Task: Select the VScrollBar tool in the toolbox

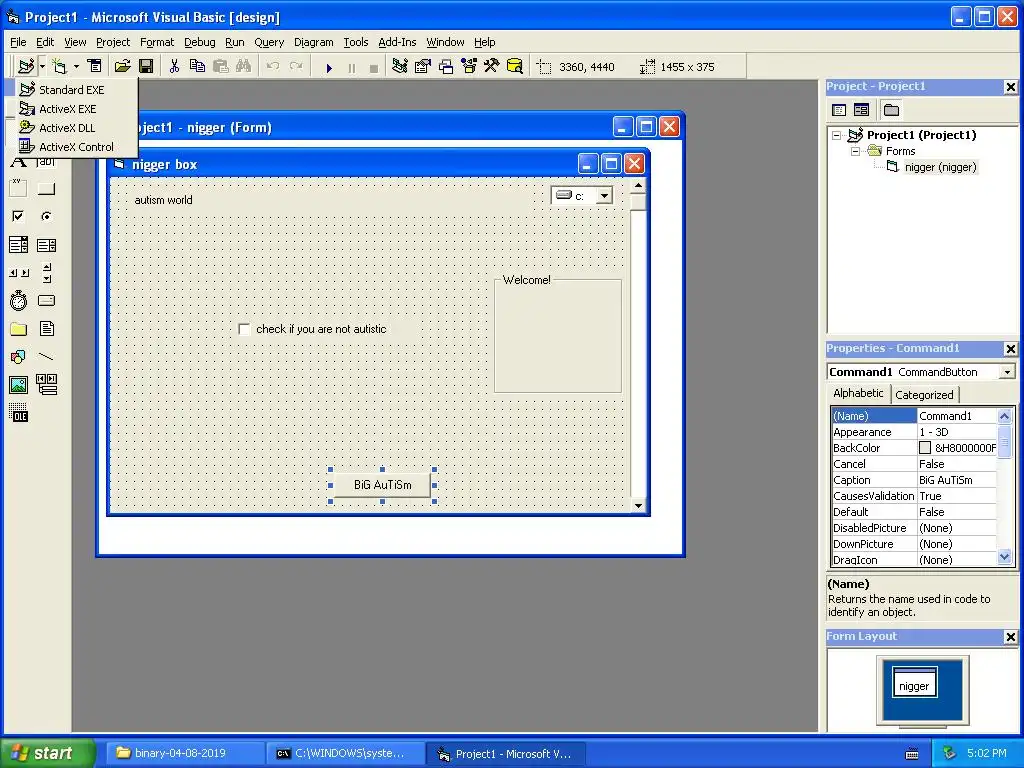Action: point(46,273)
